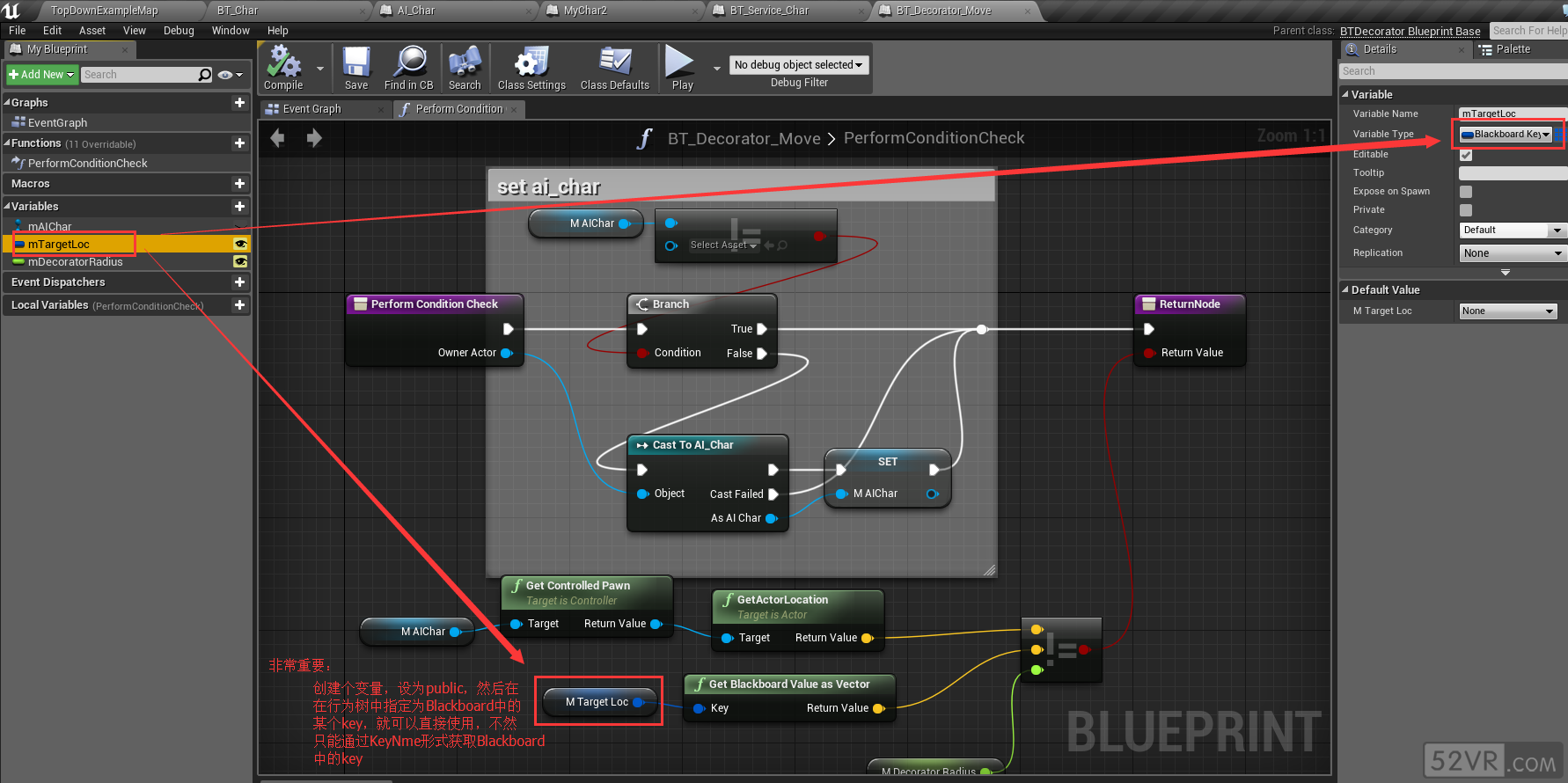The image size is (1568, 783).
Task: Click the Search toolbar icon
Action: (x=465, y=68)
